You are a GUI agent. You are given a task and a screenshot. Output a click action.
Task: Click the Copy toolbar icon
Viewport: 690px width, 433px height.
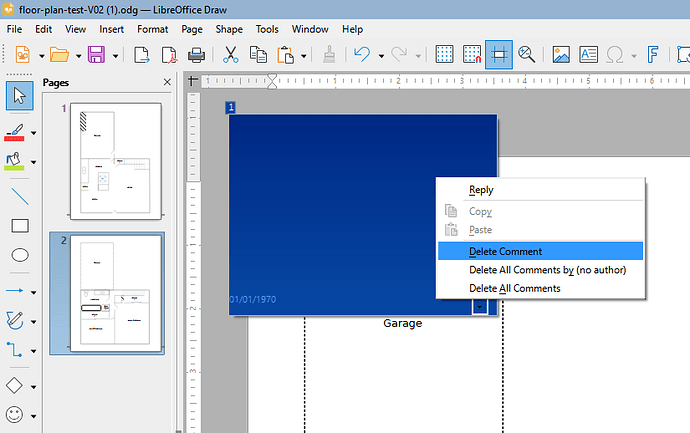(x=258, y=55)
